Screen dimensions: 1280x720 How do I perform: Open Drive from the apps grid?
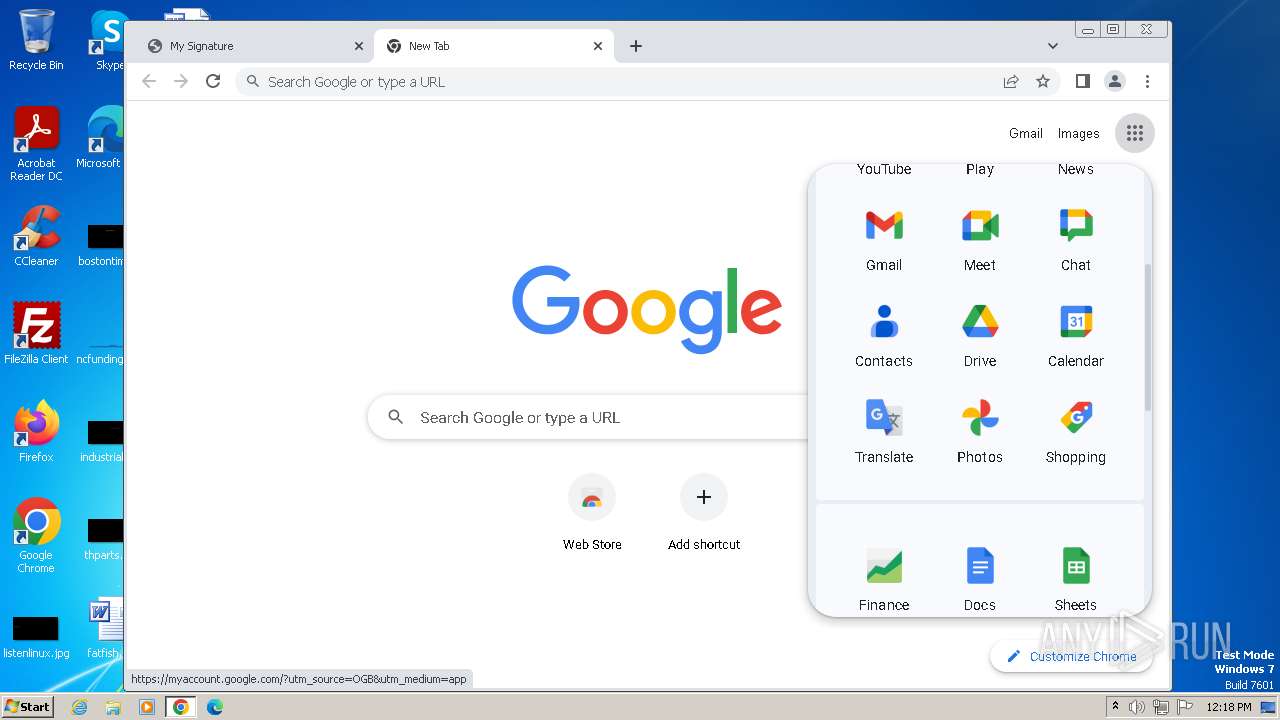(980, 336)
